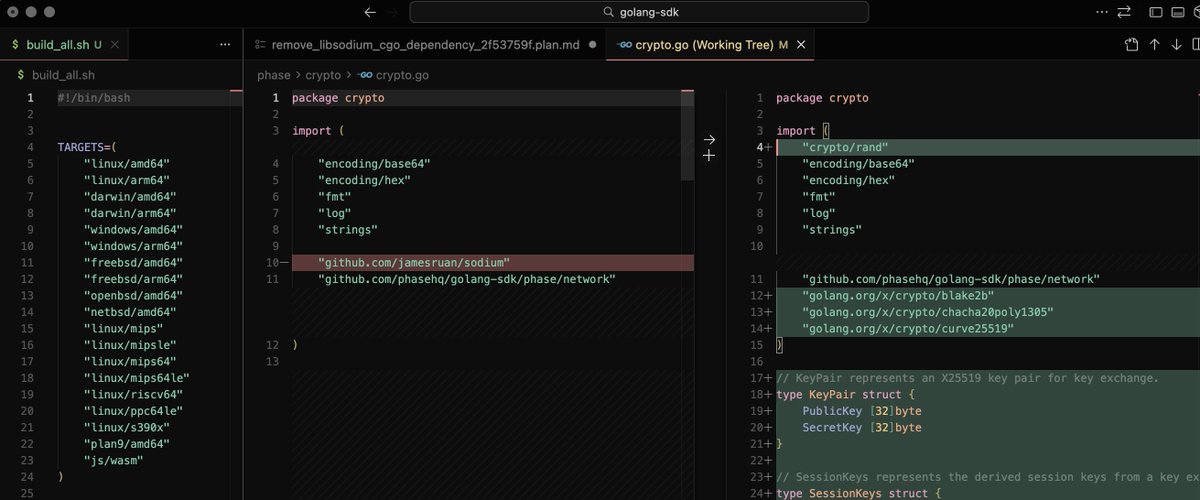Toggle the bottom panel layout icon
This screenshot has width=1200, height=500.
point(1176,12)
